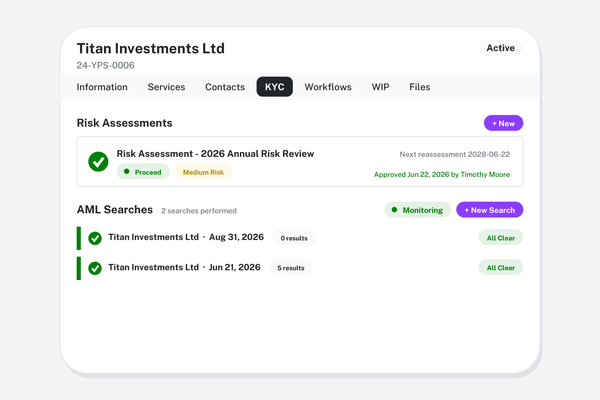This screenshot has height=400, width=600.
Task: Click the Proceed badge
Action: click(x=143, y=172)
